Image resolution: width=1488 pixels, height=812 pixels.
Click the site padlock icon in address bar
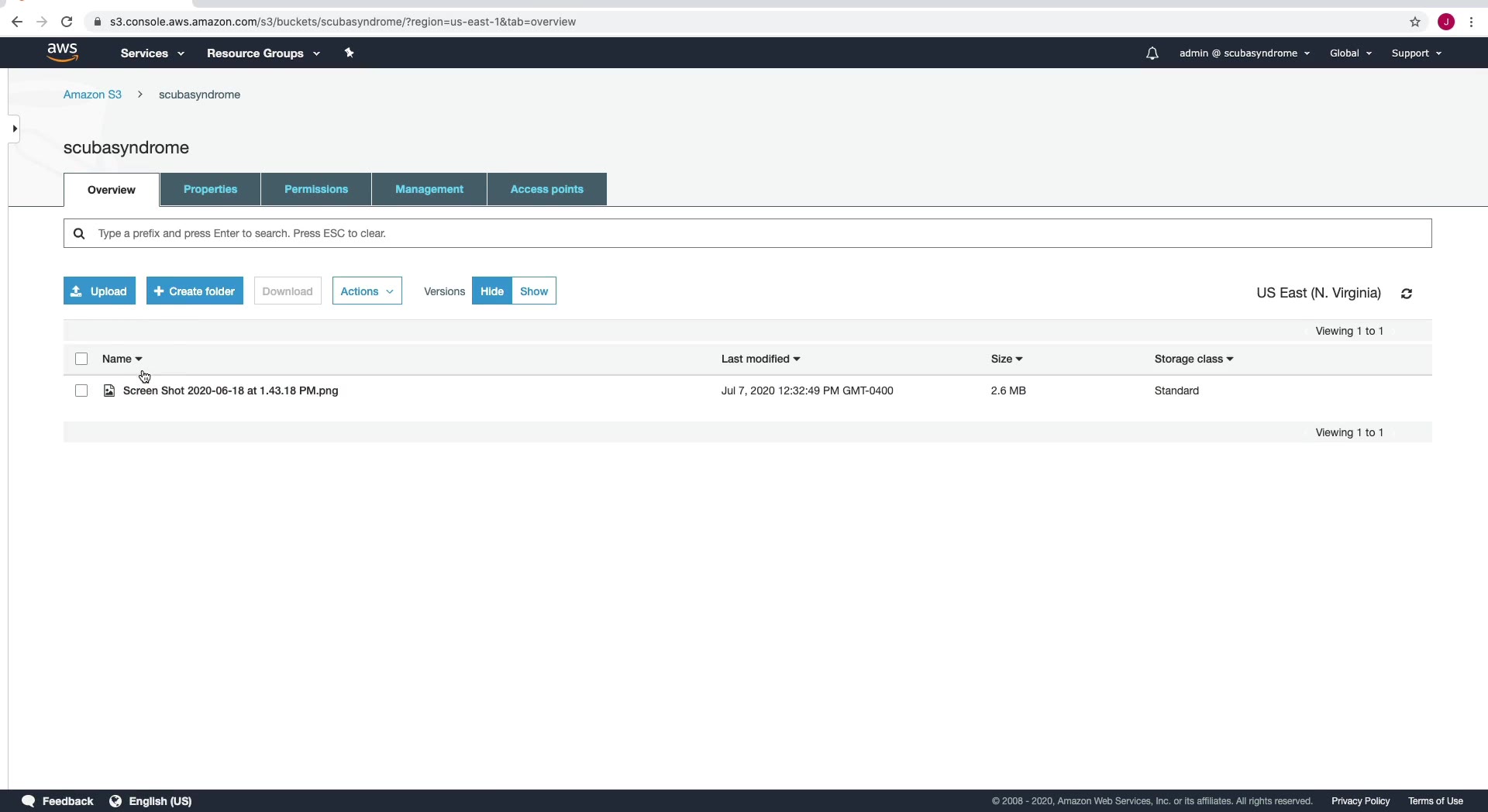(x=98, y=22)
